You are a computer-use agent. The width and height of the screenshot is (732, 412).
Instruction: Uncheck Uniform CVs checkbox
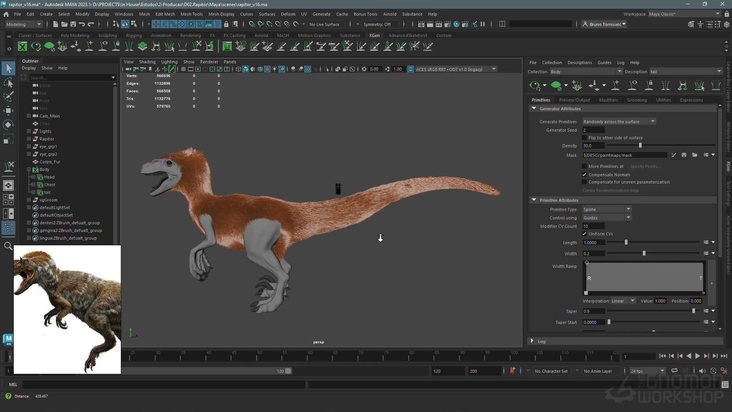click(584, 234)
